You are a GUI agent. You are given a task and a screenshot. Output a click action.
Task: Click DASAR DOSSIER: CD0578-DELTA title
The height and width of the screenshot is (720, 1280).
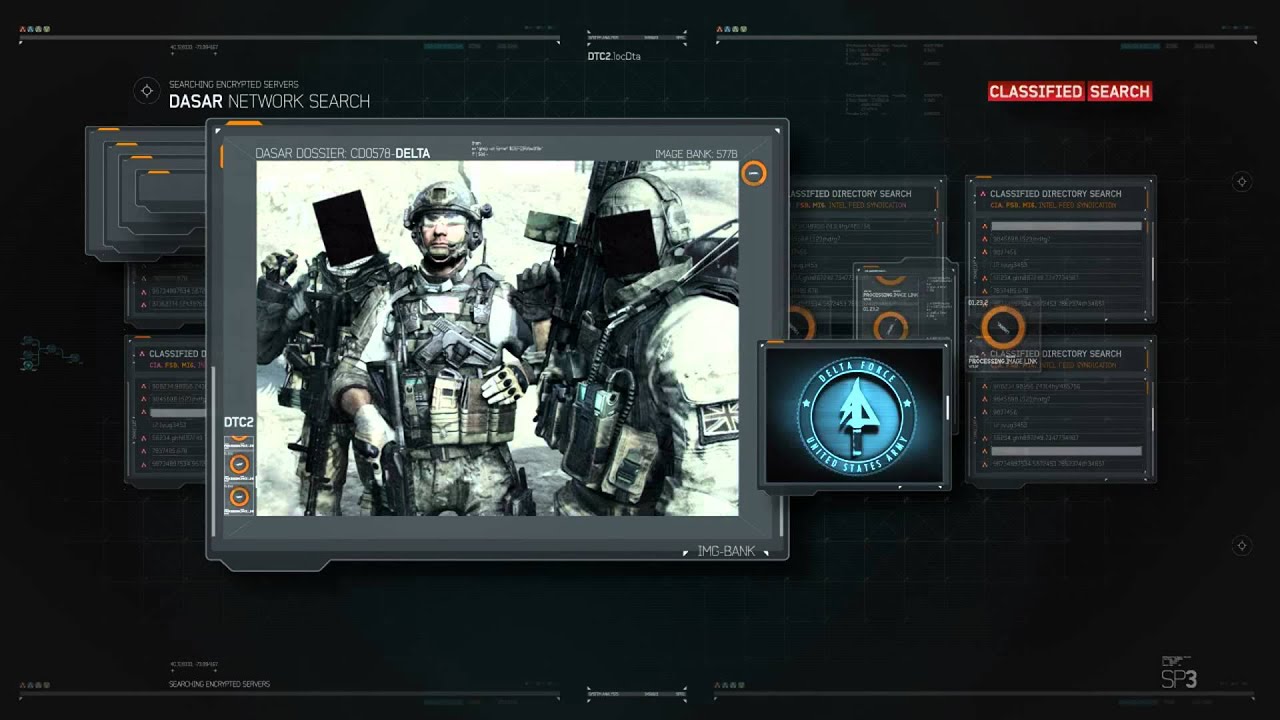[x=342, y=154]
